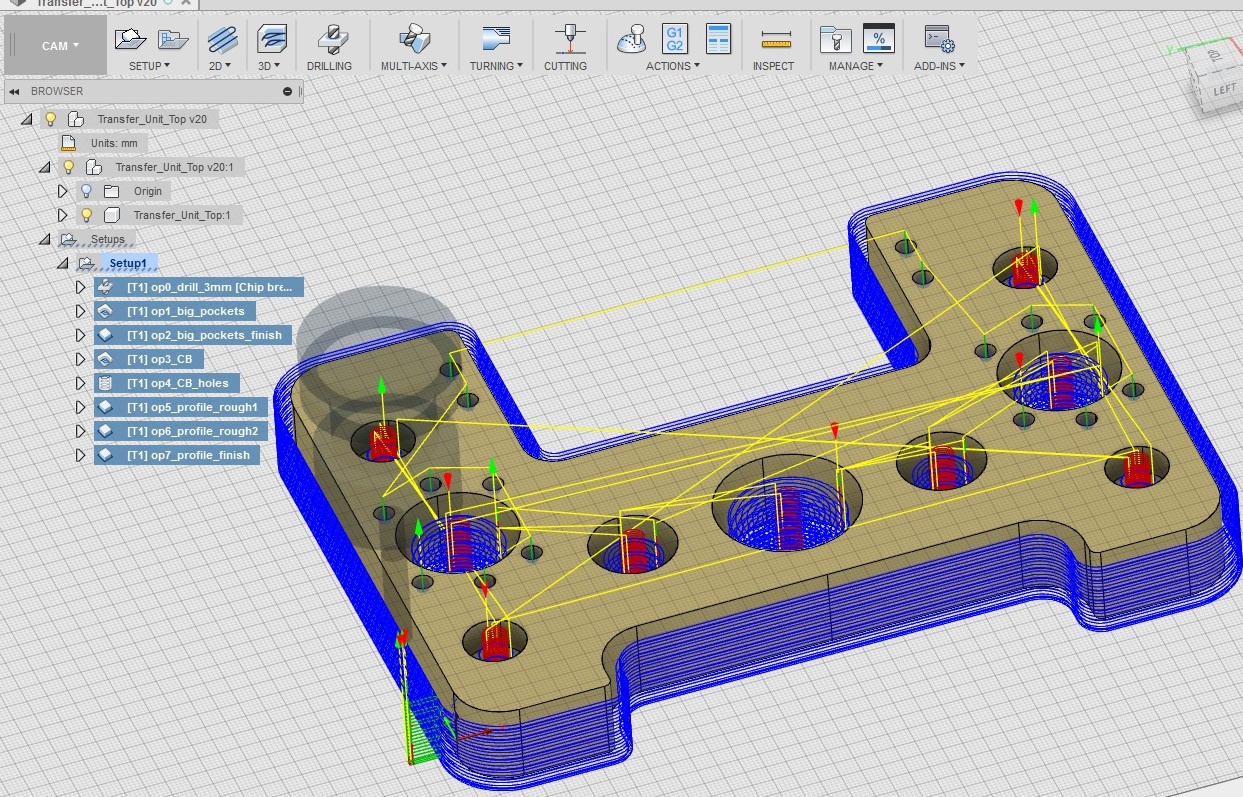The width and height of the screenshot is (1243, 797).
Task: Collapse the Setup1 tree node
Action: (63, 263)
